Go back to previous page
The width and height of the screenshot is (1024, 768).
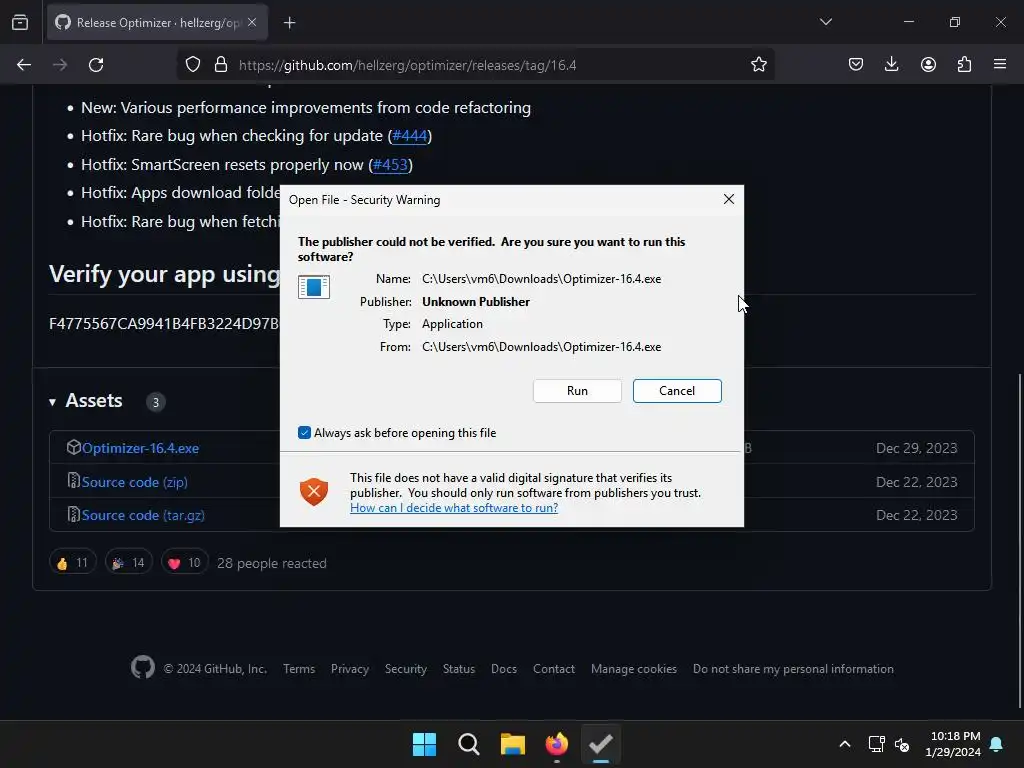(24, 65)
